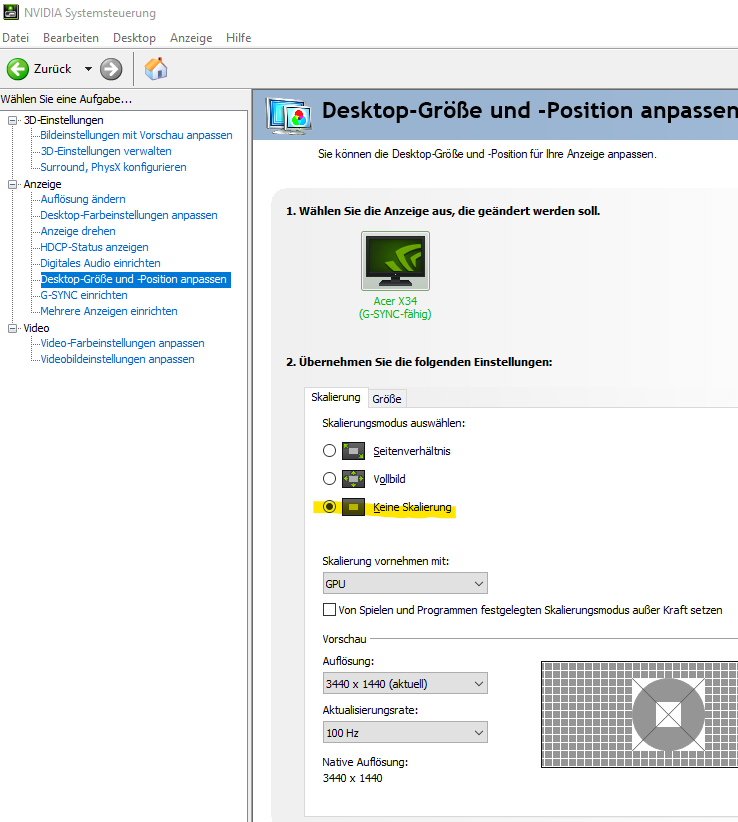Viewport: 738px width, 822px height.
Task: Click the Anzeige category label in tree
Action: coord(42,185)
